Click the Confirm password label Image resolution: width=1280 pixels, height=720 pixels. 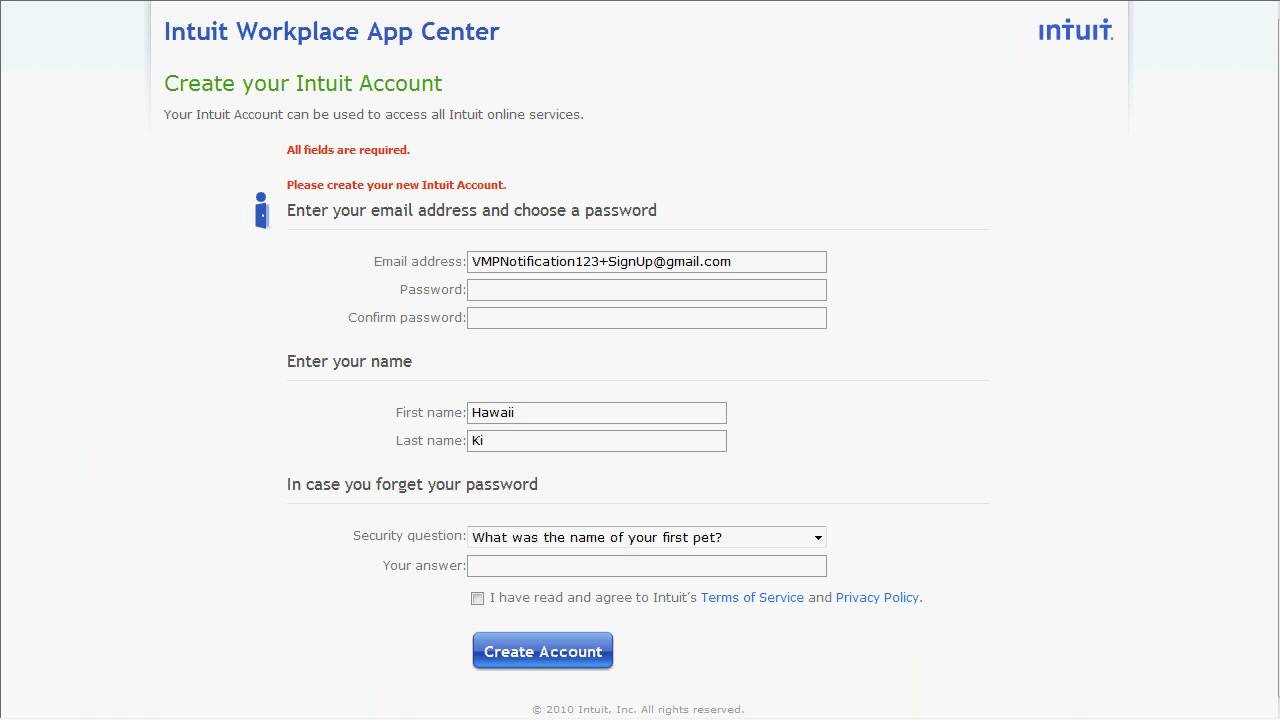pos(407,317)
